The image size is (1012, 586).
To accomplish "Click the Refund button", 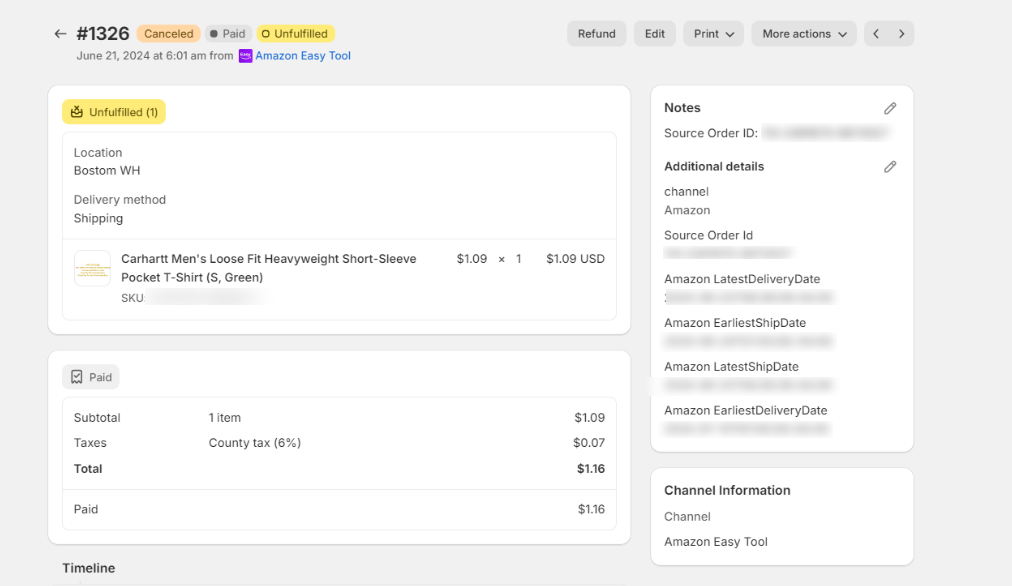I will (x=596, y=33).
